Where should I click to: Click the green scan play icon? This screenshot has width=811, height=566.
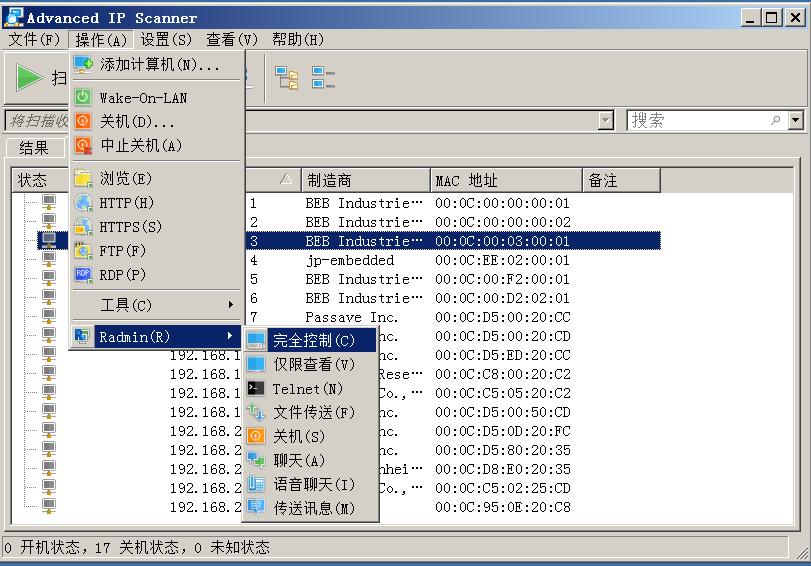point(29,78)
